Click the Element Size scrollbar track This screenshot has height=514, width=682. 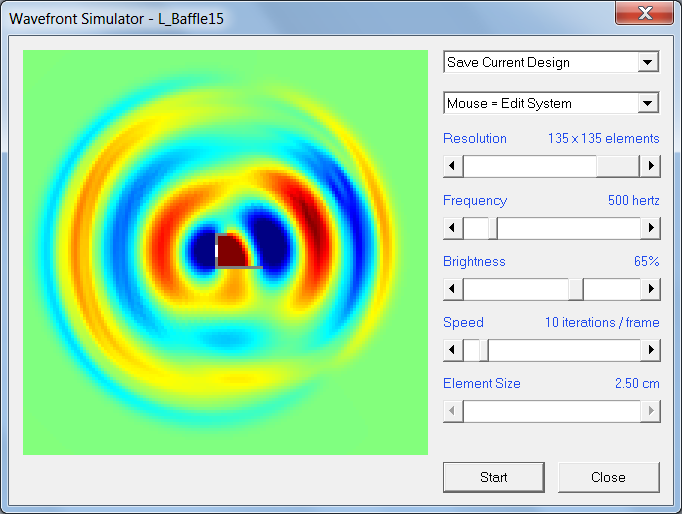(552, 411)
